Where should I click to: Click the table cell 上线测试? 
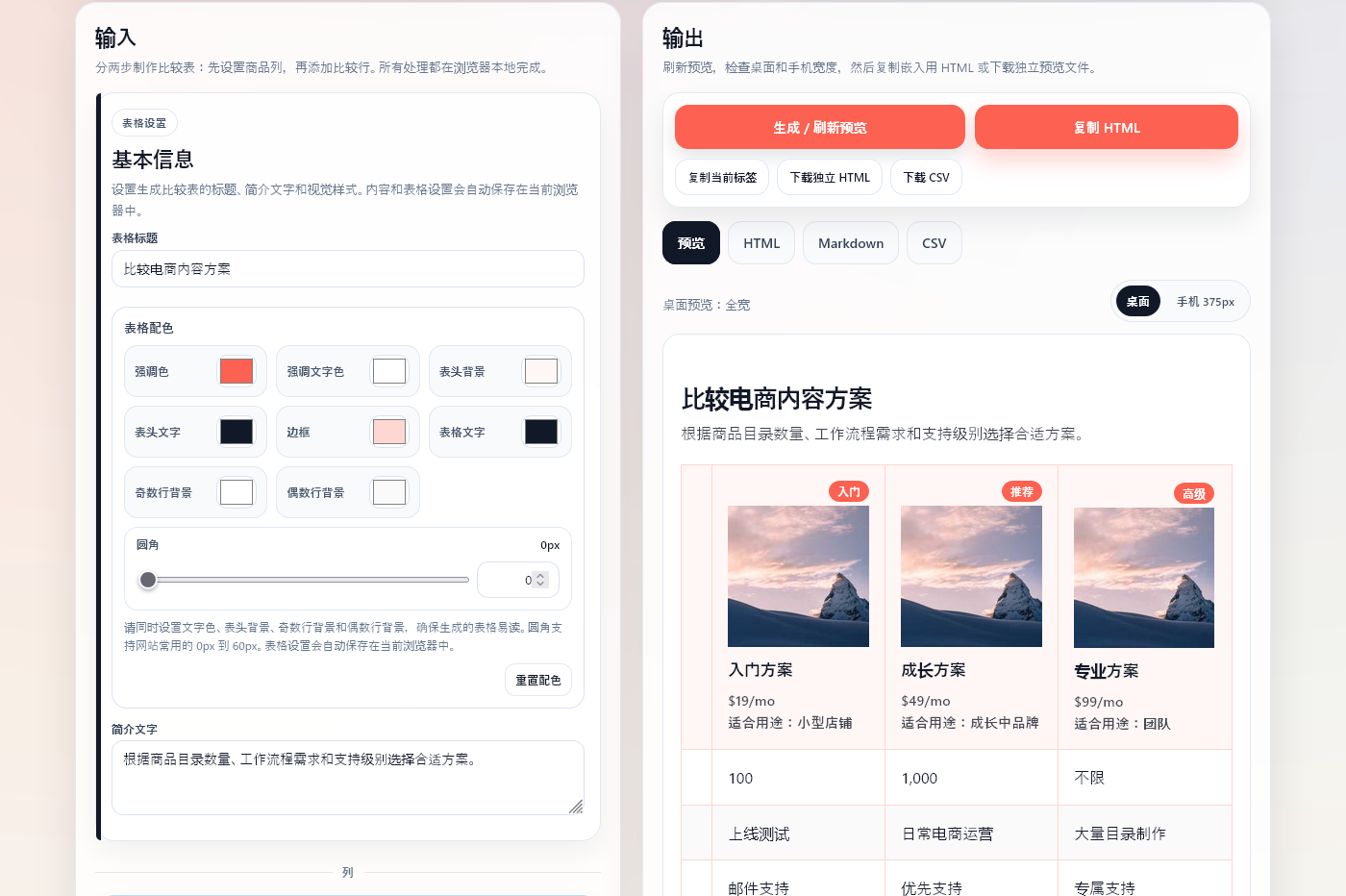coord(798,834)
